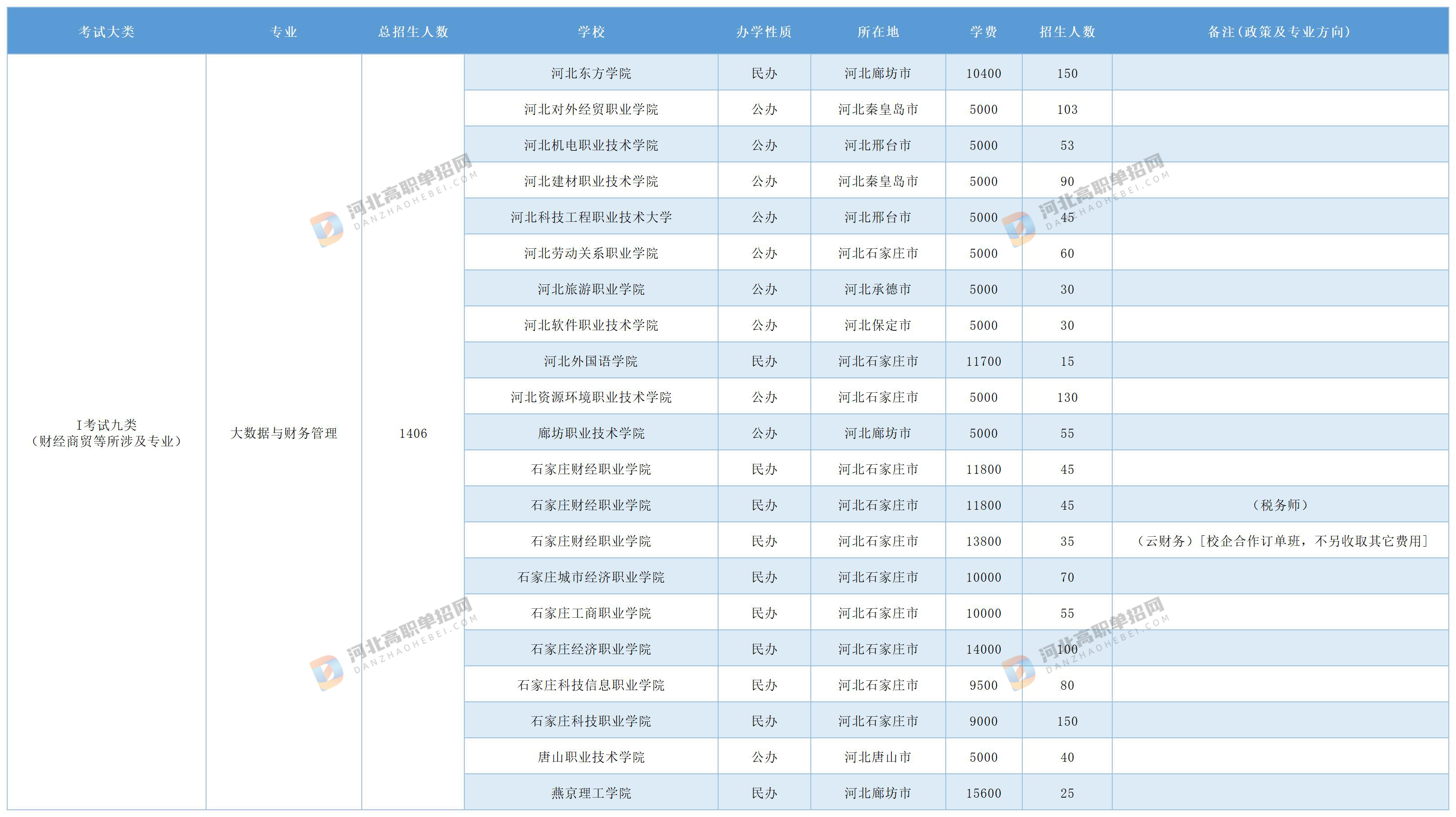Select the 廊坊职业技术学院 cell

point(591,433)
